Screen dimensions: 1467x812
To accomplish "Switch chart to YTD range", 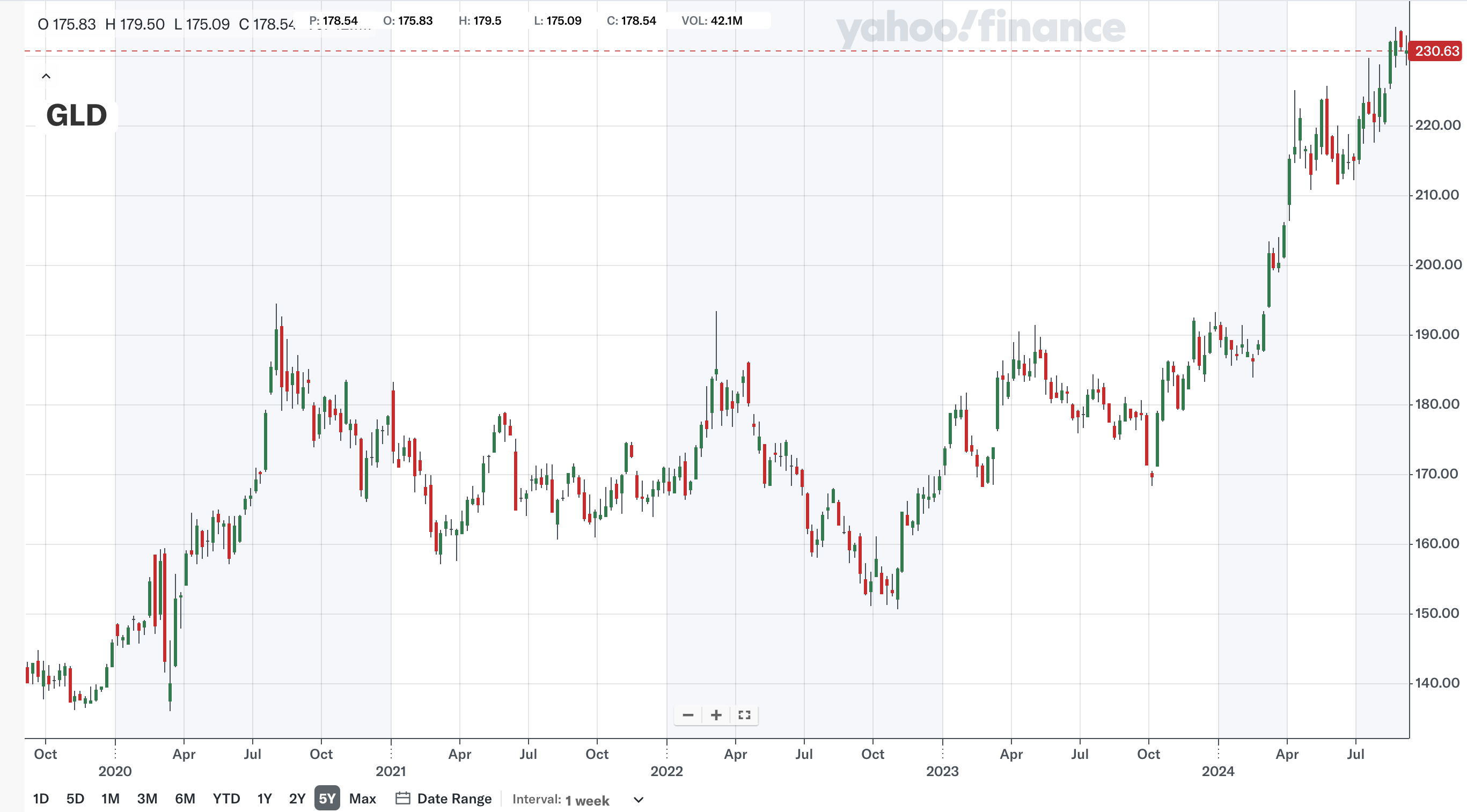I will coord(226,799).
